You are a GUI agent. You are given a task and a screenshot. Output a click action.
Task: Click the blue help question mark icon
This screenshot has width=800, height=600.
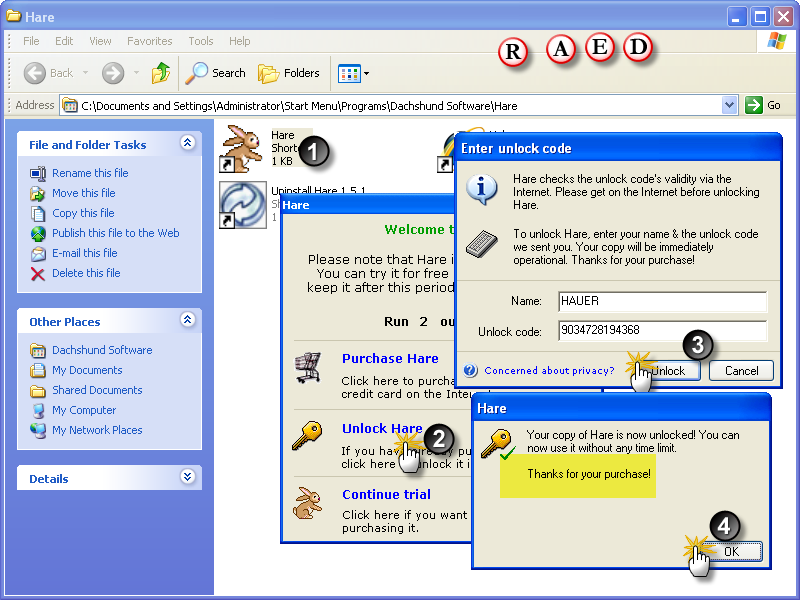click(x=470, y=370)
